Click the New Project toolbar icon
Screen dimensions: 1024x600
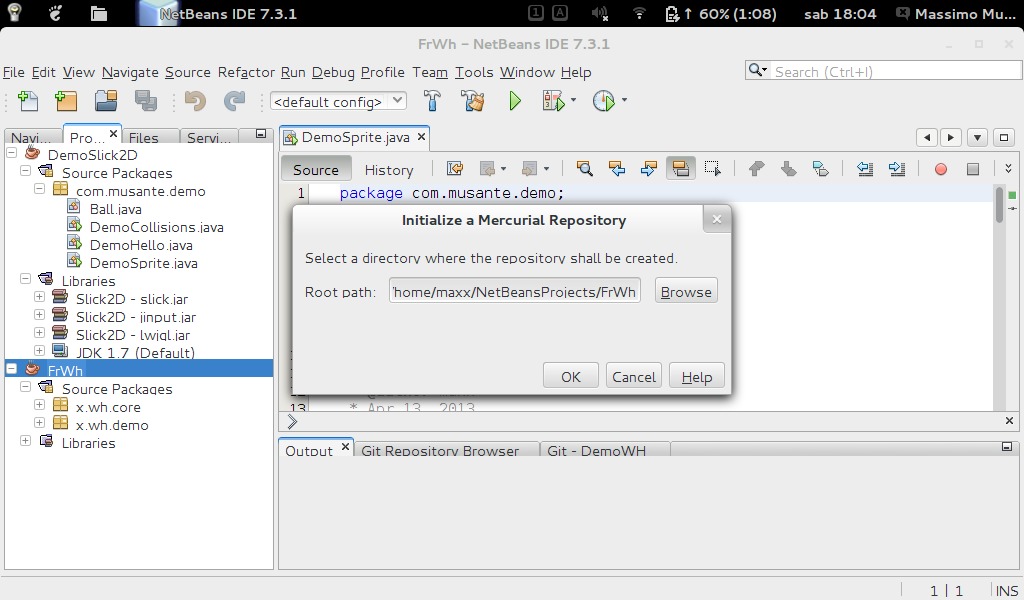pyautogui.click(x=66, y=101)
